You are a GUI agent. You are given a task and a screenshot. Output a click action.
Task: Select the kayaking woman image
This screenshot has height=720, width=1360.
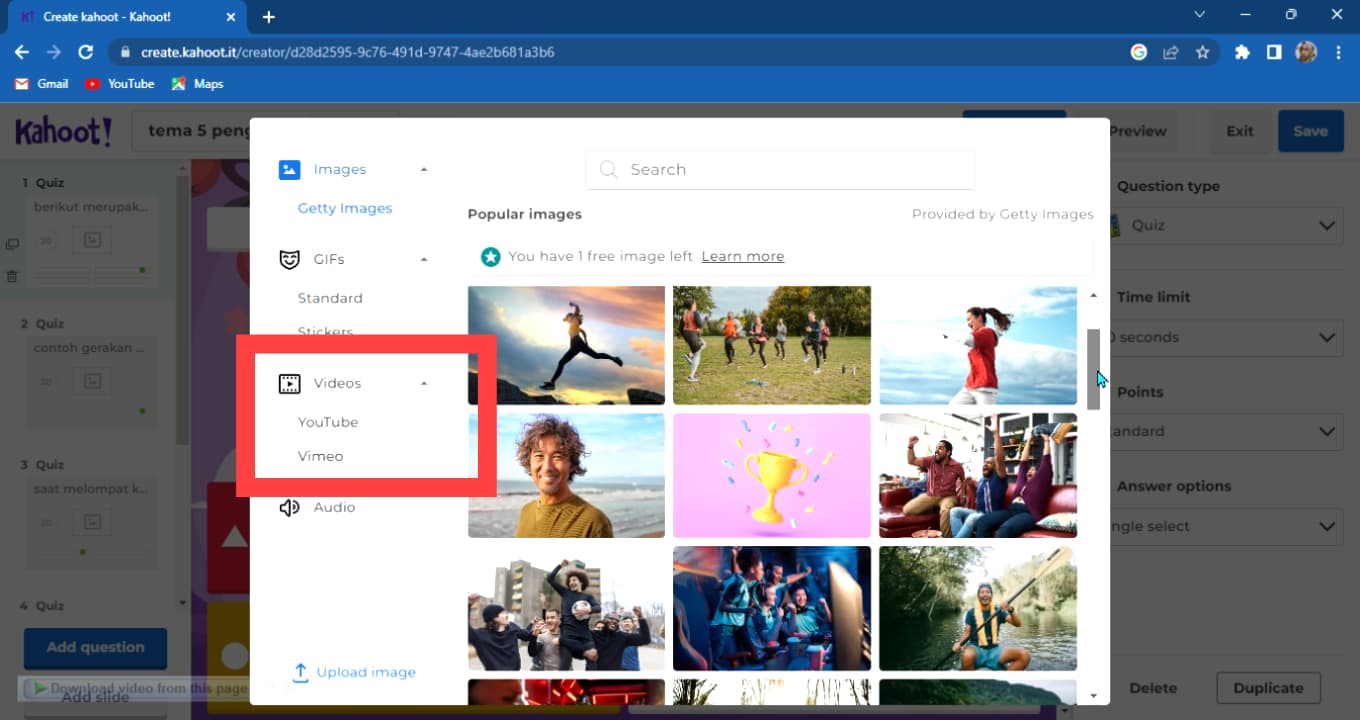click(978, 608)
